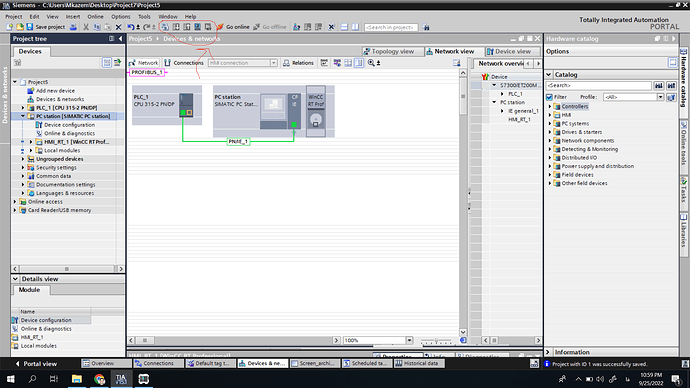
Task: Click the Save project button
Action: 46,27
